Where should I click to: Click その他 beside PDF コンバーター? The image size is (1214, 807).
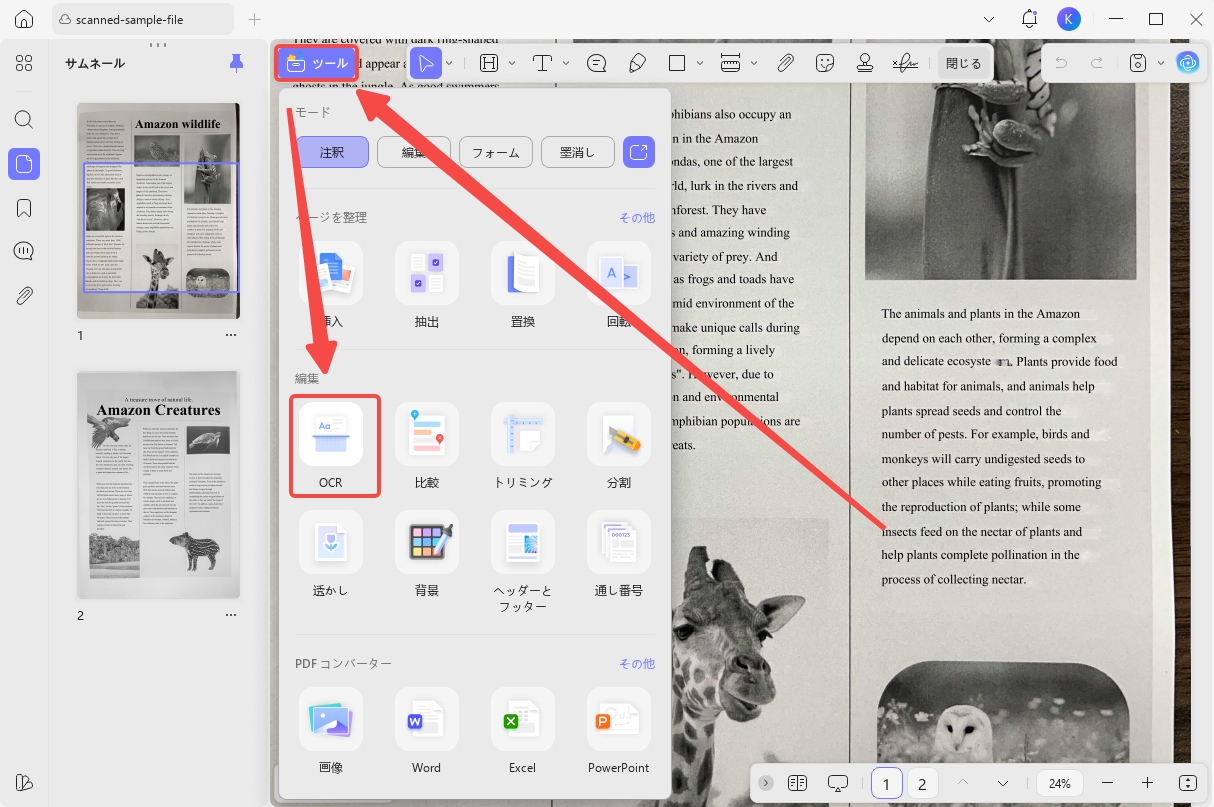637,663
